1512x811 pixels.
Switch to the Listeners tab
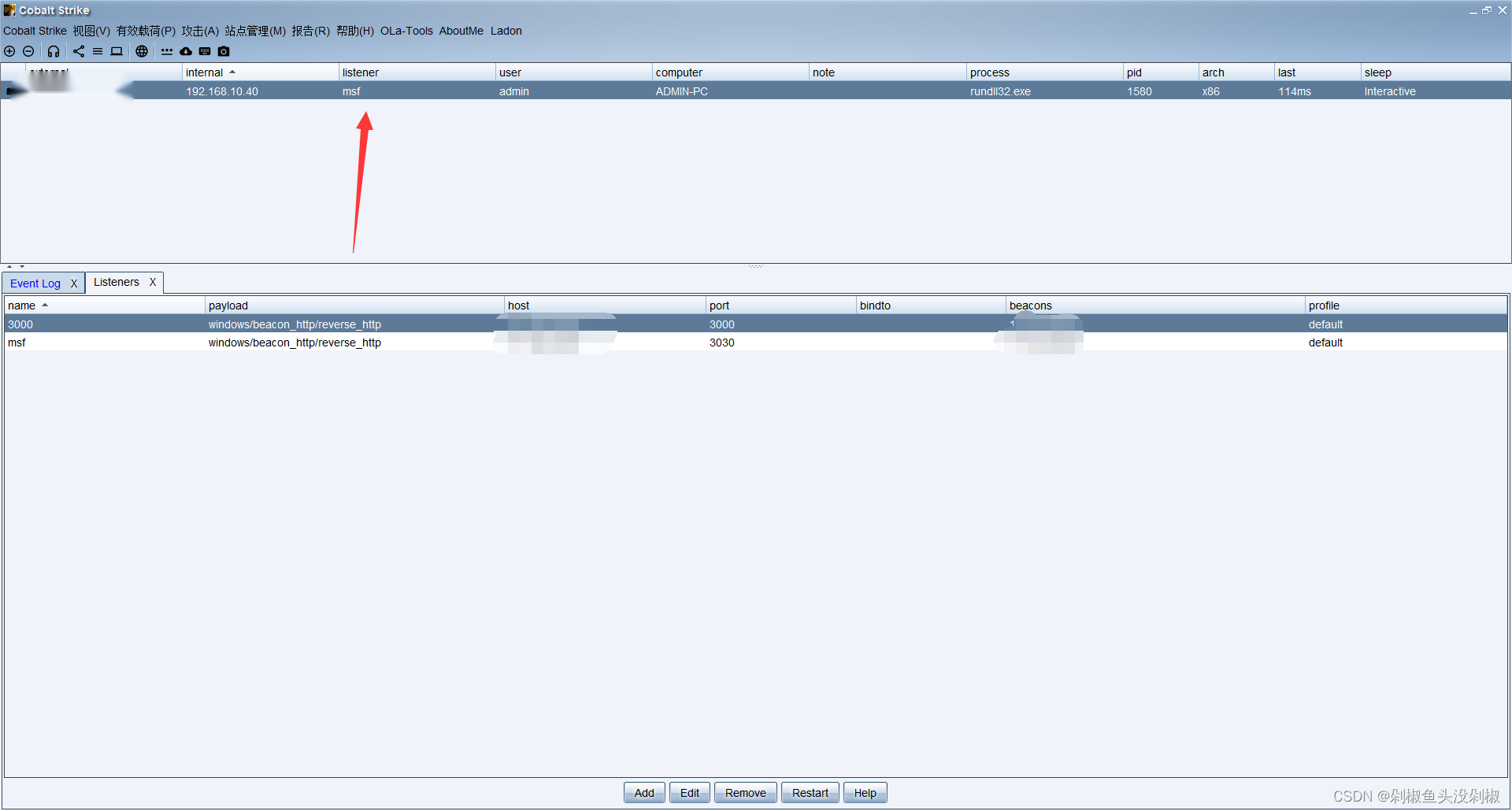coord(117,282)
